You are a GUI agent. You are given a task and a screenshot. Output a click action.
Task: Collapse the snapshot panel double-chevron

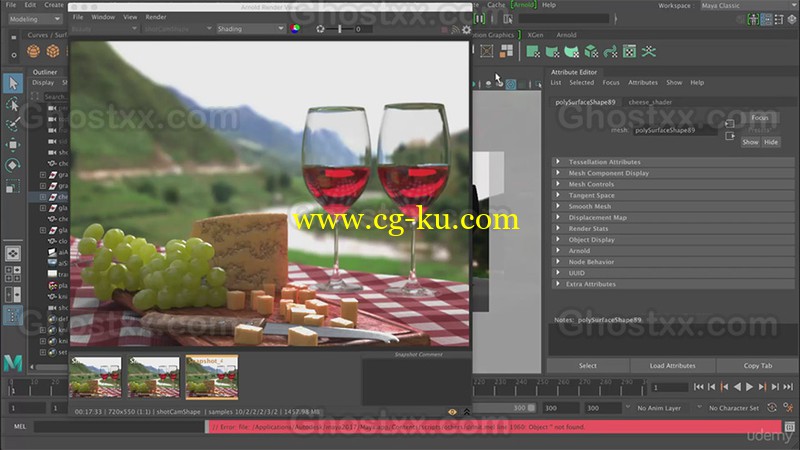tap(466, 412)
